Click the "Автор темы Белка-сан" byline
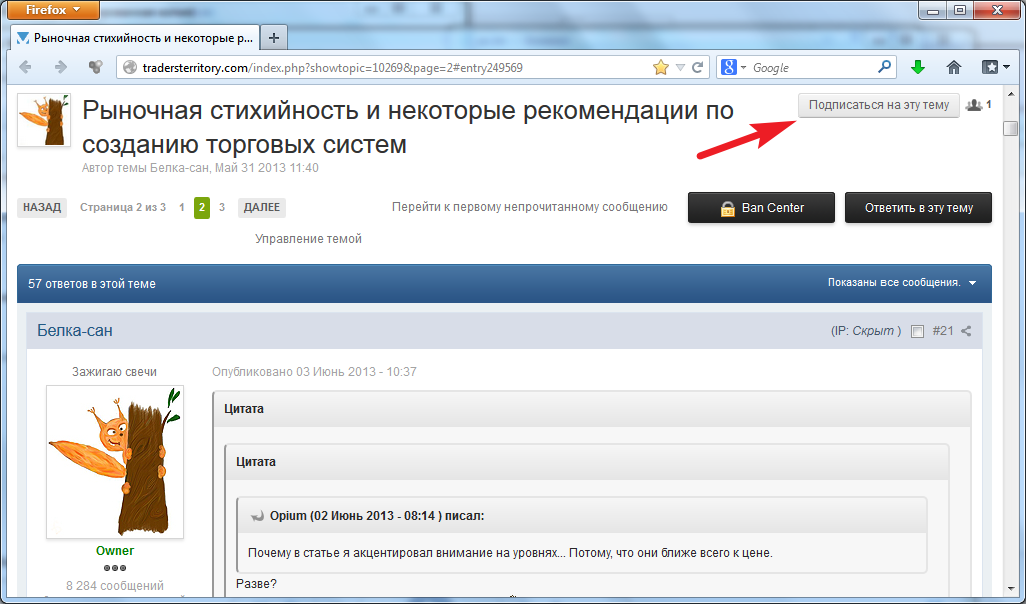The width and height of the screenshot is (1026, 604). pos(200,168)
